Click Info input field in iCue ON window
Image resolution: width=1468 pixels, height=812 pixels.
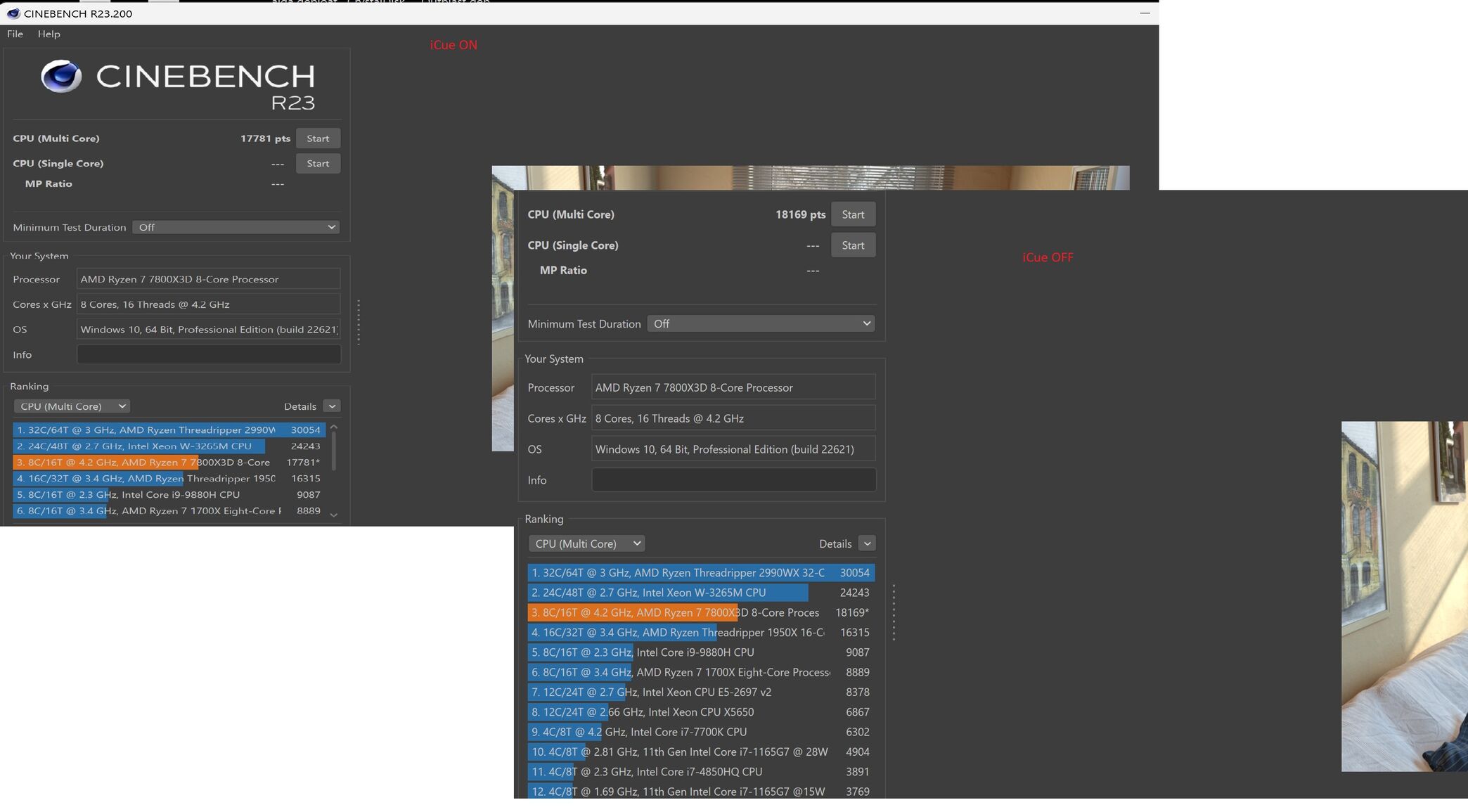[x=209, y=354]
